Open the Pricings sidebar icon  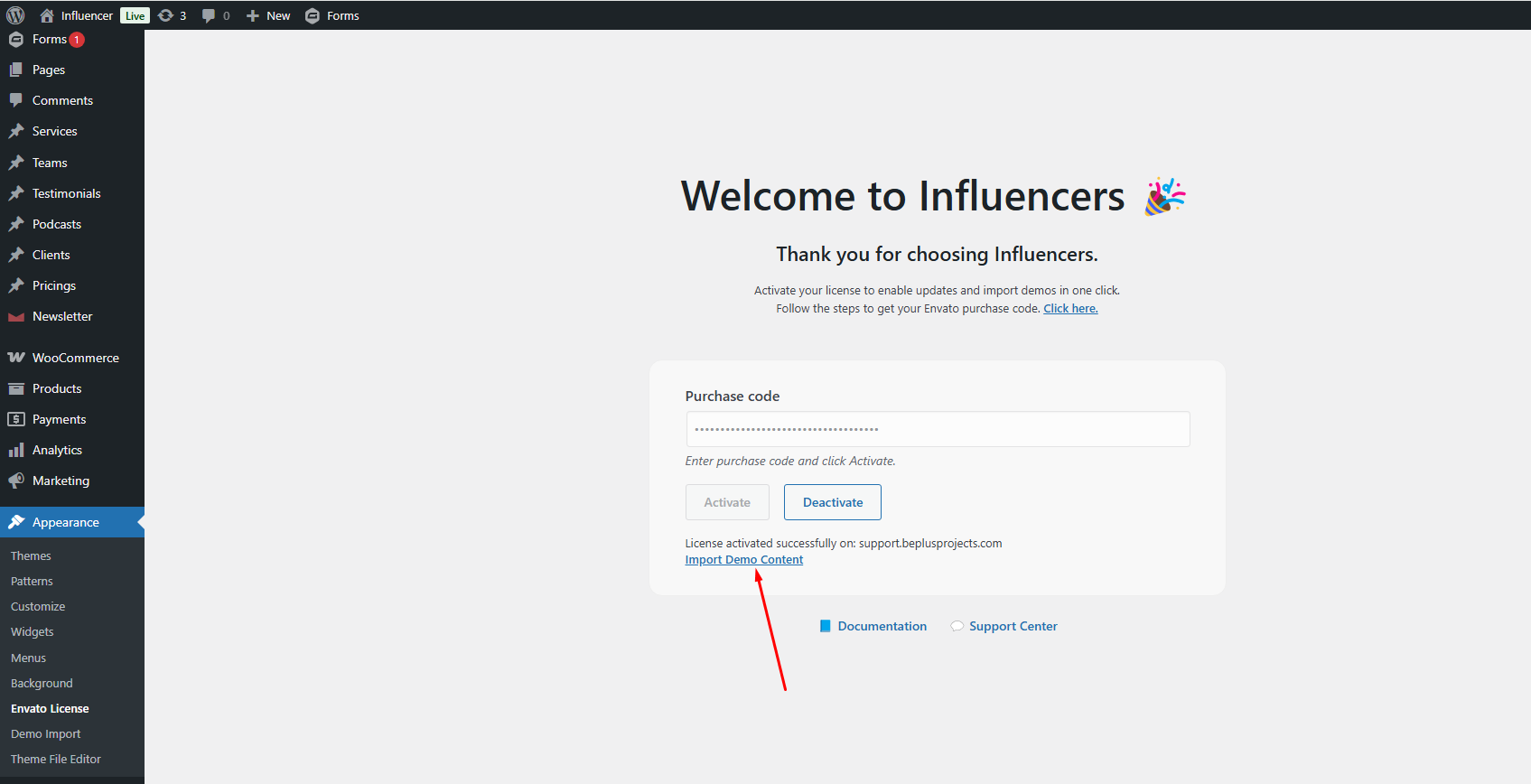pyautogui.click(x=16, y=285)
